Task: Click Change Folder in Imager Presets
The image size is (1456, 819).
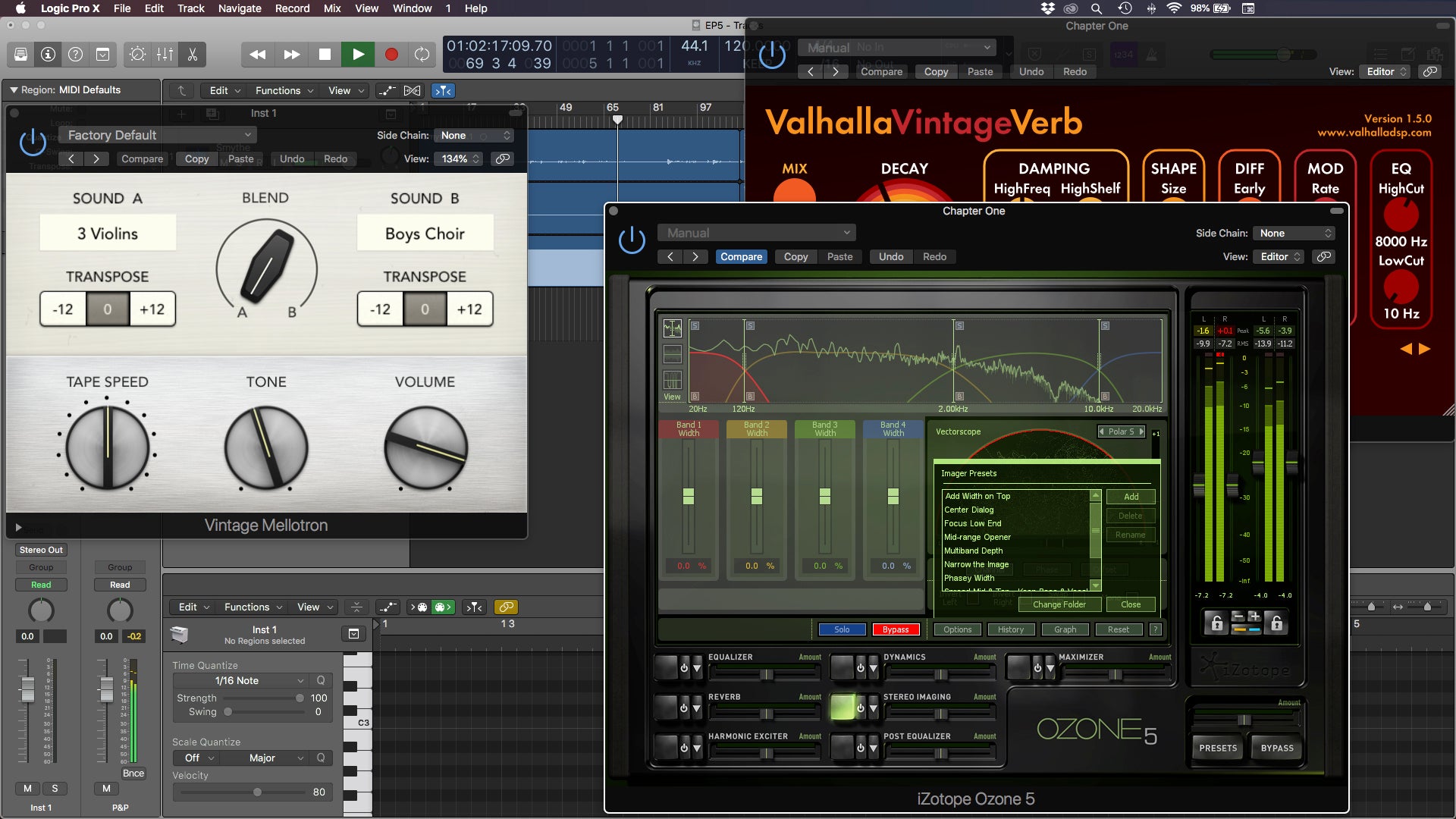Action: [1059, 604]
